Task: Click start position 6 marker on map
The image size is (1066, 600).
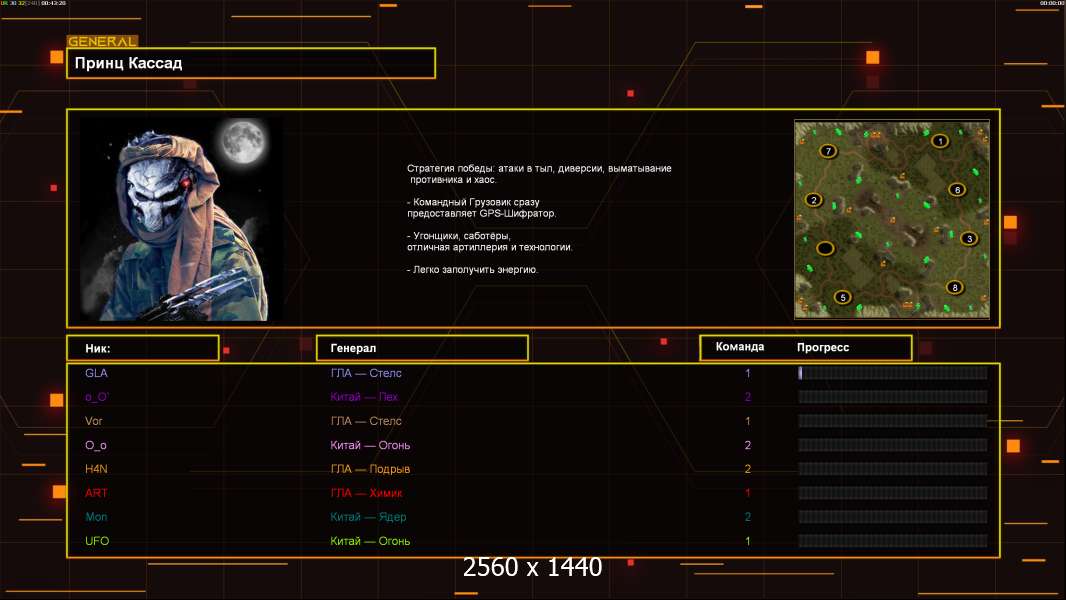Action: [956, 190]
